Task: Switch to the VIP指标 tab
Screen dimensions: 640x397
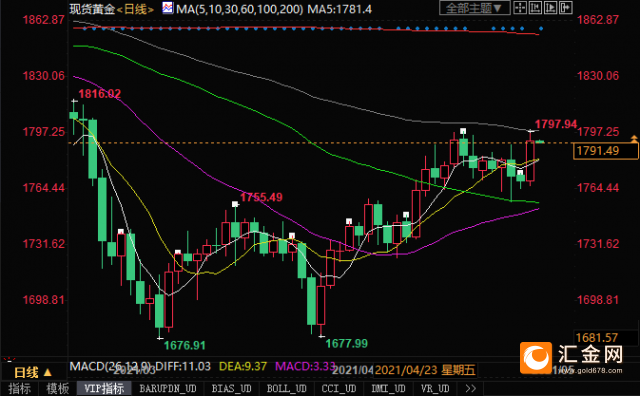Action: tap(104, 388)
